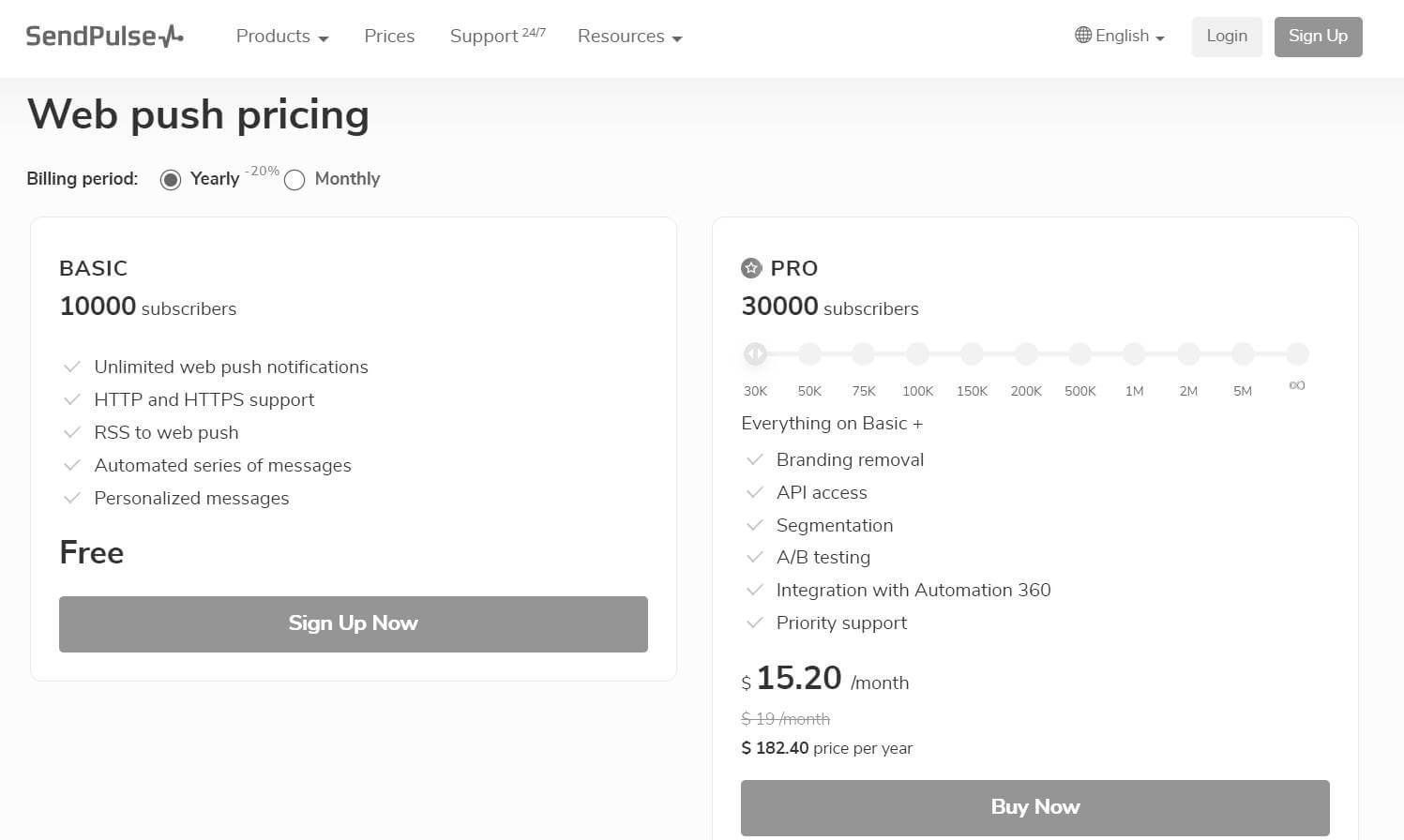Click the SendPulse logo

[104, 37]
